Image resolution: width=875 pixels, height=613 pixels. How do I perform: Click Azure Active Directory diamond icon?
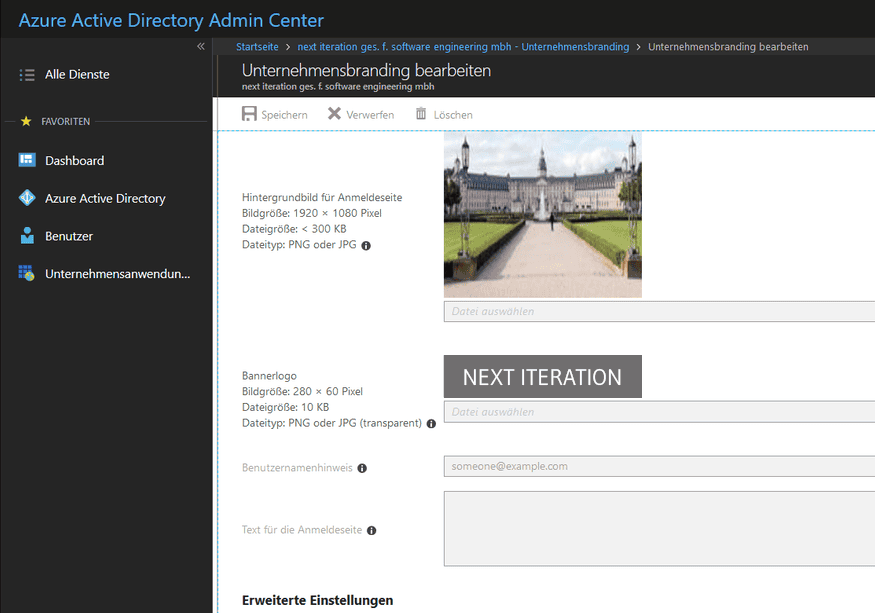(x=27, y=198)
